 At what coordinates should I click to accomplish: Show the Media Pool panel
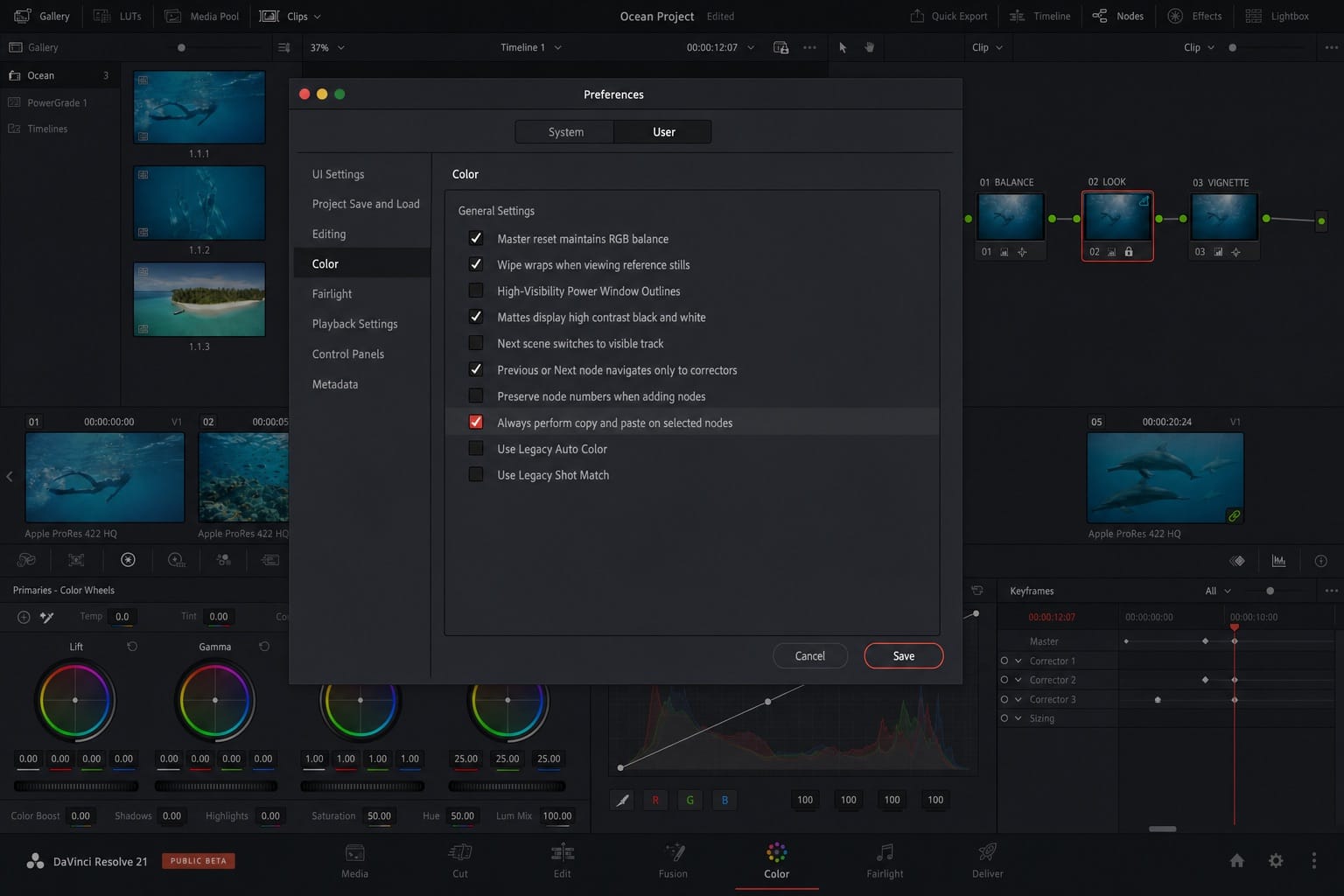point(202,16)
